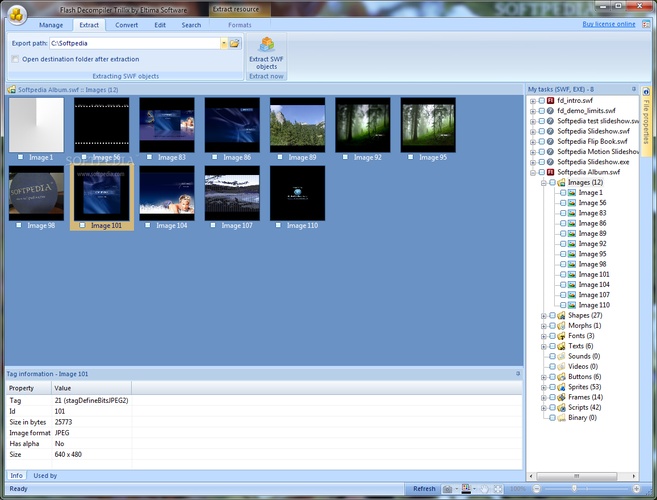Viewport: 657px width, 500px height.
Task: Switch to the Convert ribbon tab
Action: click(x=127, y=25)
